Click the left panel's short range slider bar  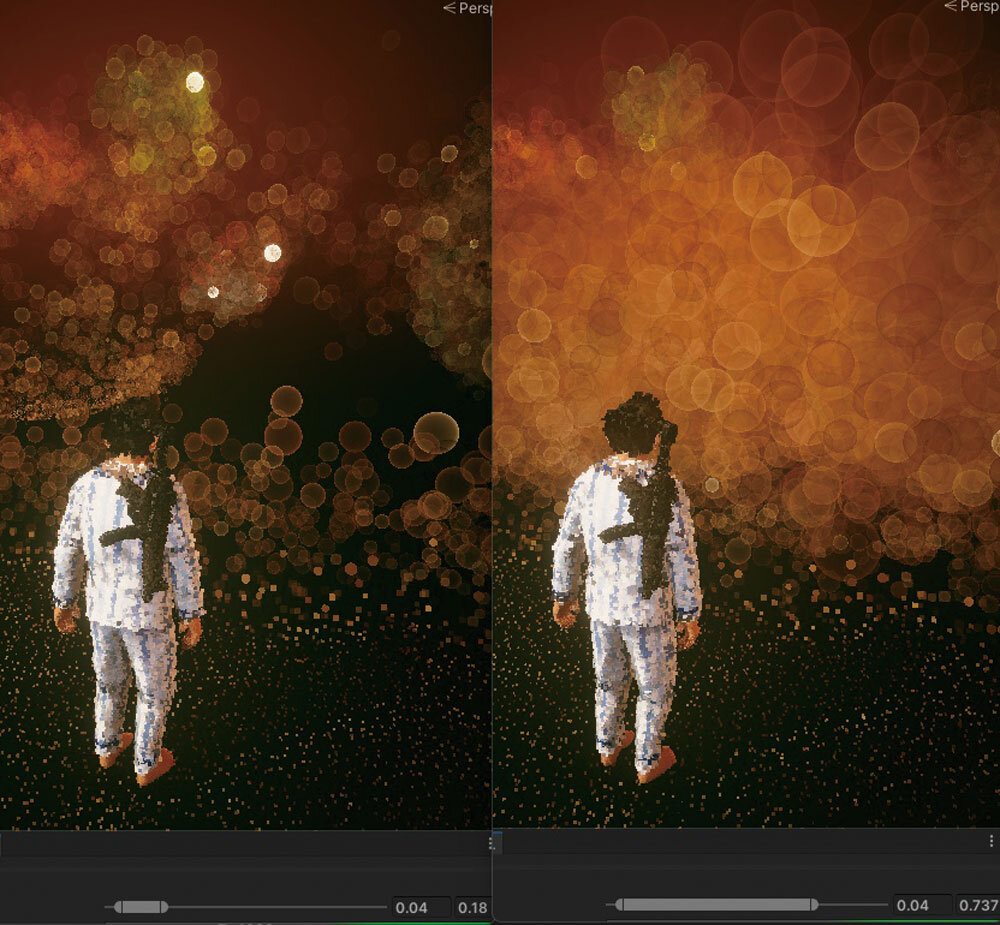142,907
